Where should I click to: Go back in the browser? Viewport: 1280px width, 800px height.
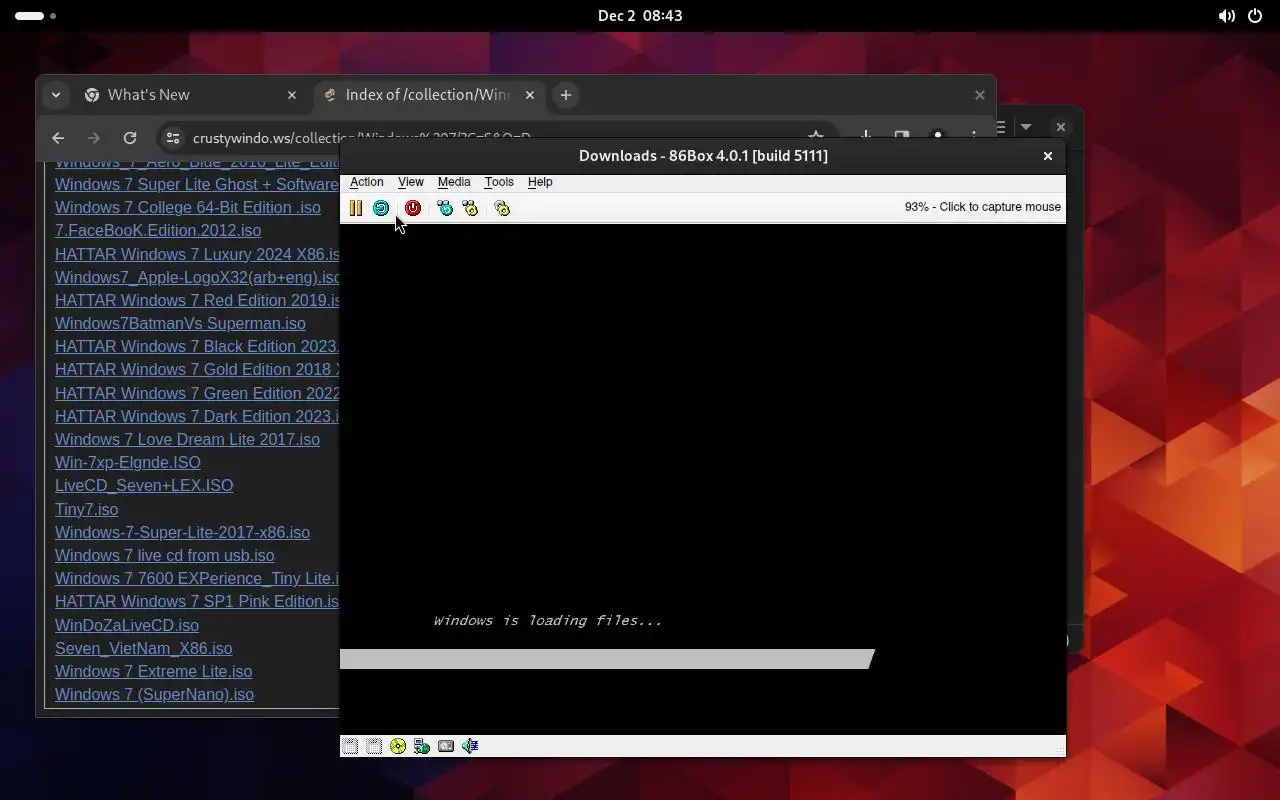tap(58, 138)
